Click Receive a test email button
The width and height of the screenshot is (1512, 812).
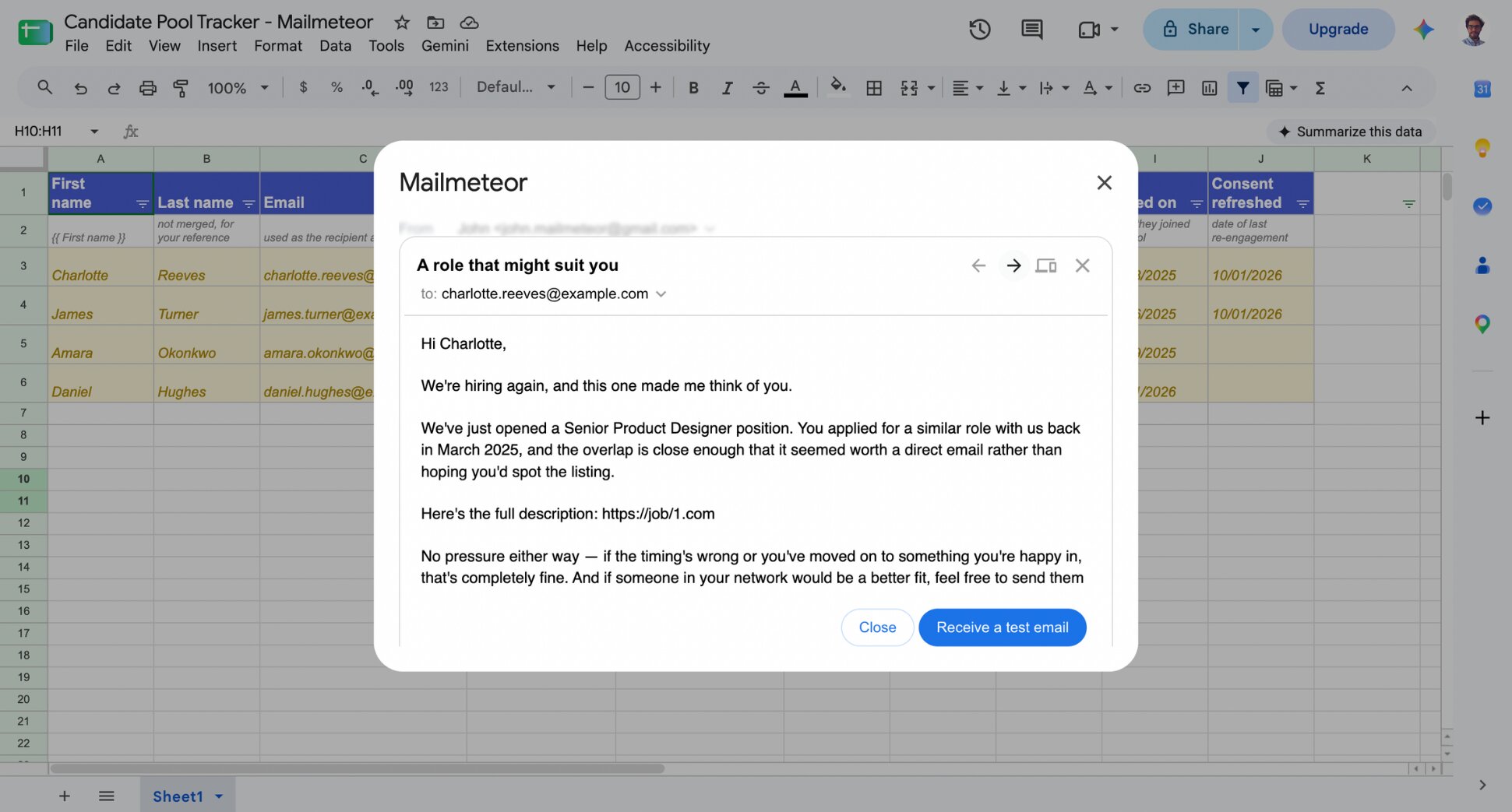(x=1002, y=627)
